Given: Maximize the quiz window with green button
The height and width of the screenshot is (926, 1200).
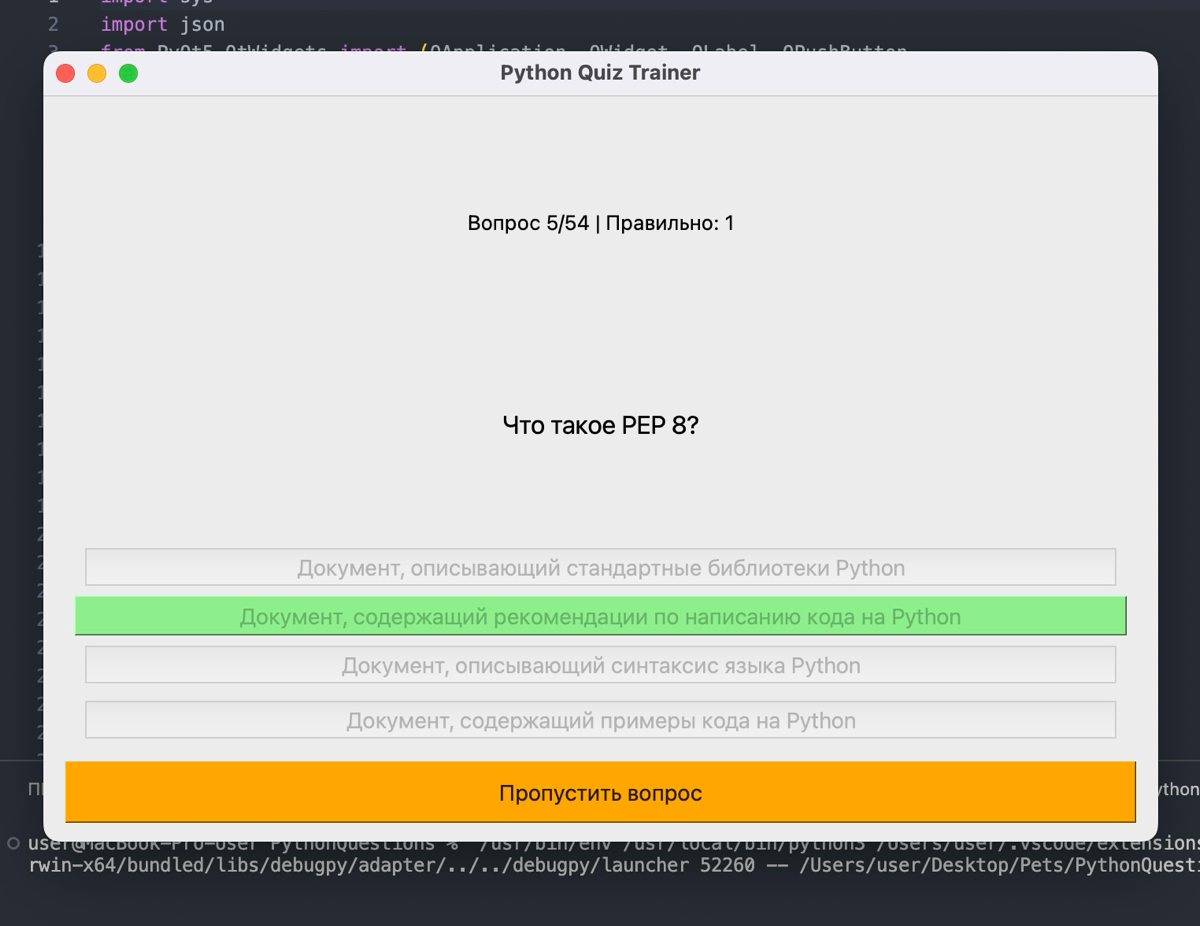Looking at the screenshot, I should coord(128,73).
